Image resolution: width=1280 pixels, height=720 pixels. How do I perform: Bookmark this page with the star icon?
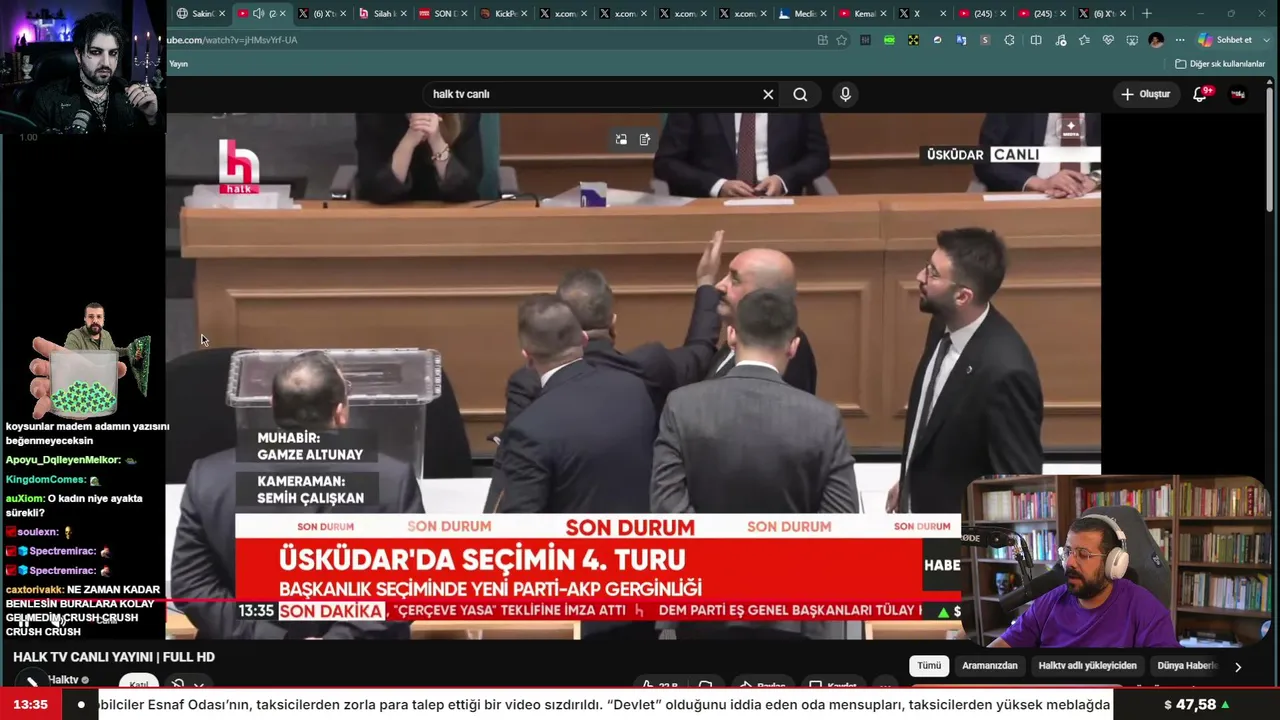click(842, 40)
